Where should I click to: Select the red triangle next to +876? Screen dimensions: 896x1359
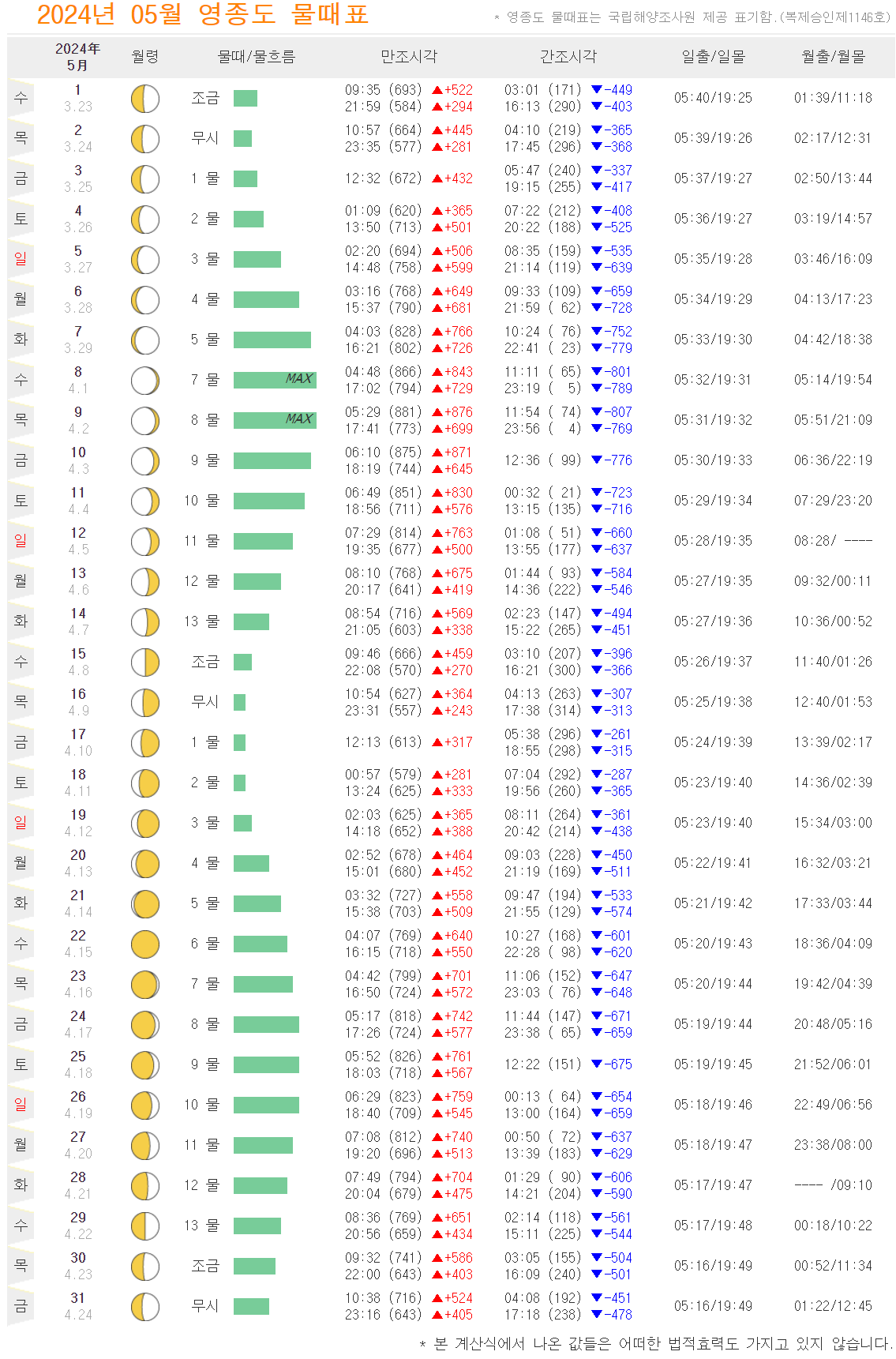[x=437, y=412]
